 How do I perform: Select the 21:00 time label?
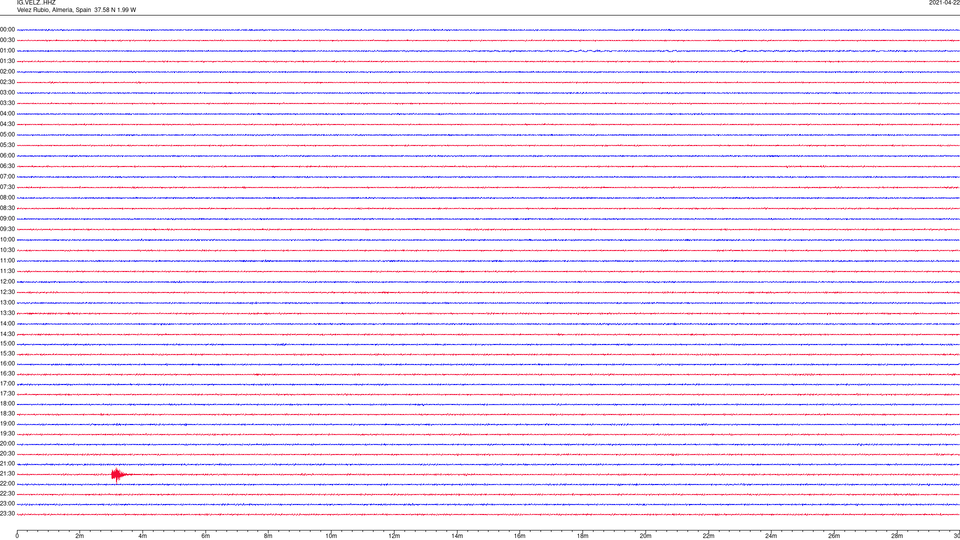point(7,464)
